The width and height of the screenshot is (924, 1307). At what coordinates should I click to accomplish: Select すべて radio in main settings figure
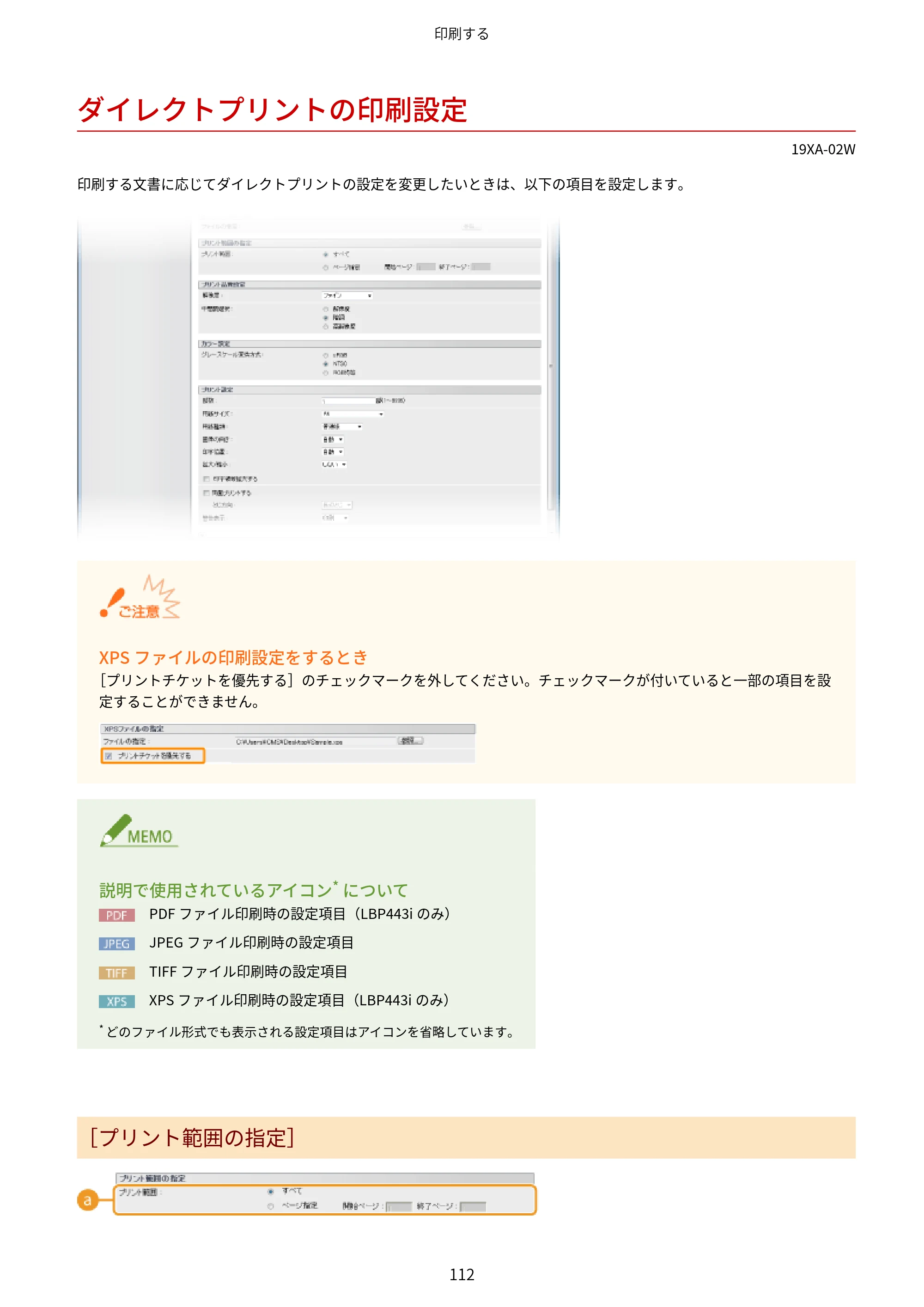coord(326,255)
